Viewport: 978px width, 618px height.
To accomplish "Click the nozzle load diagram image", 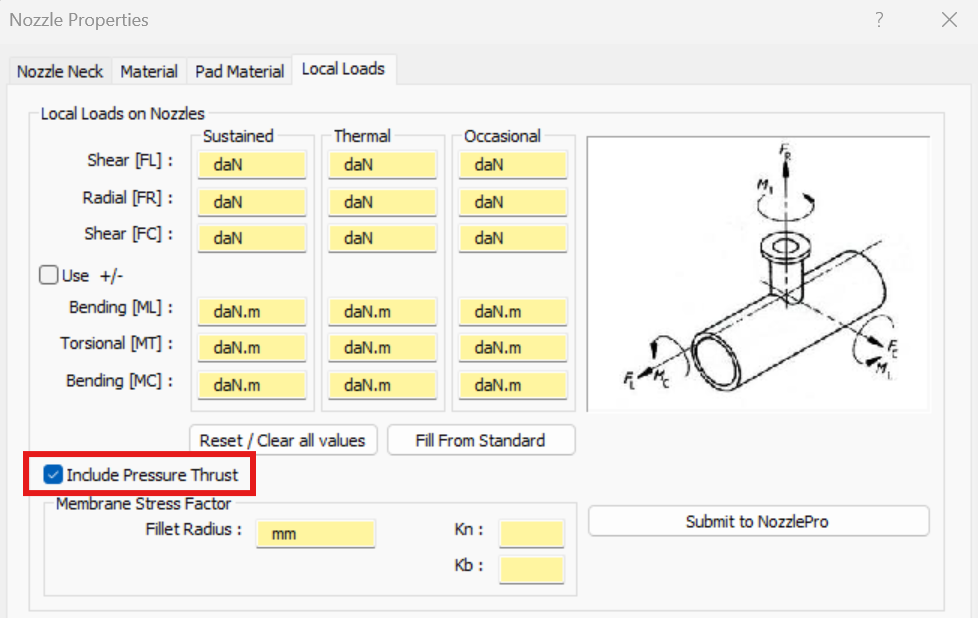I will pyautogui.click(x=757, y=274).
